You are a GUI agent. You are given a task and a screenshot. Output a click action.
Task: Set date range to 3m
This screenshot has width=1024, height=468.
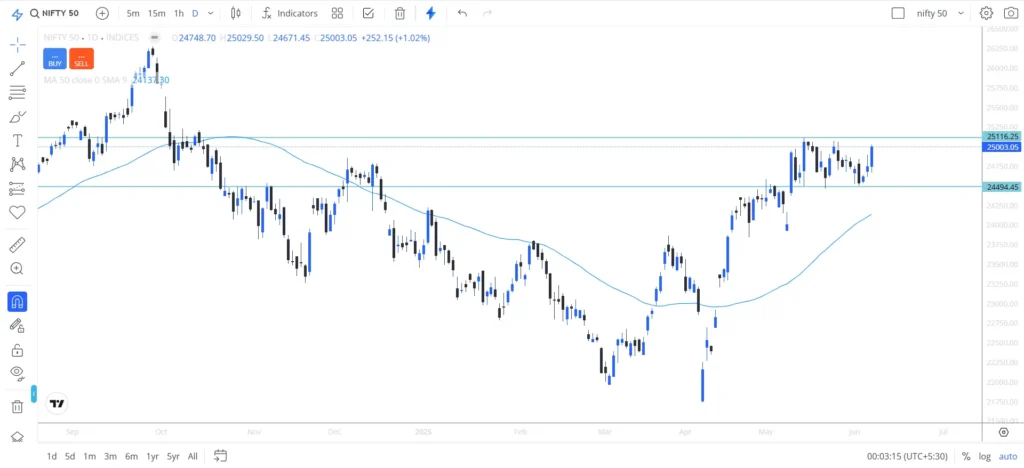[110, 456]
